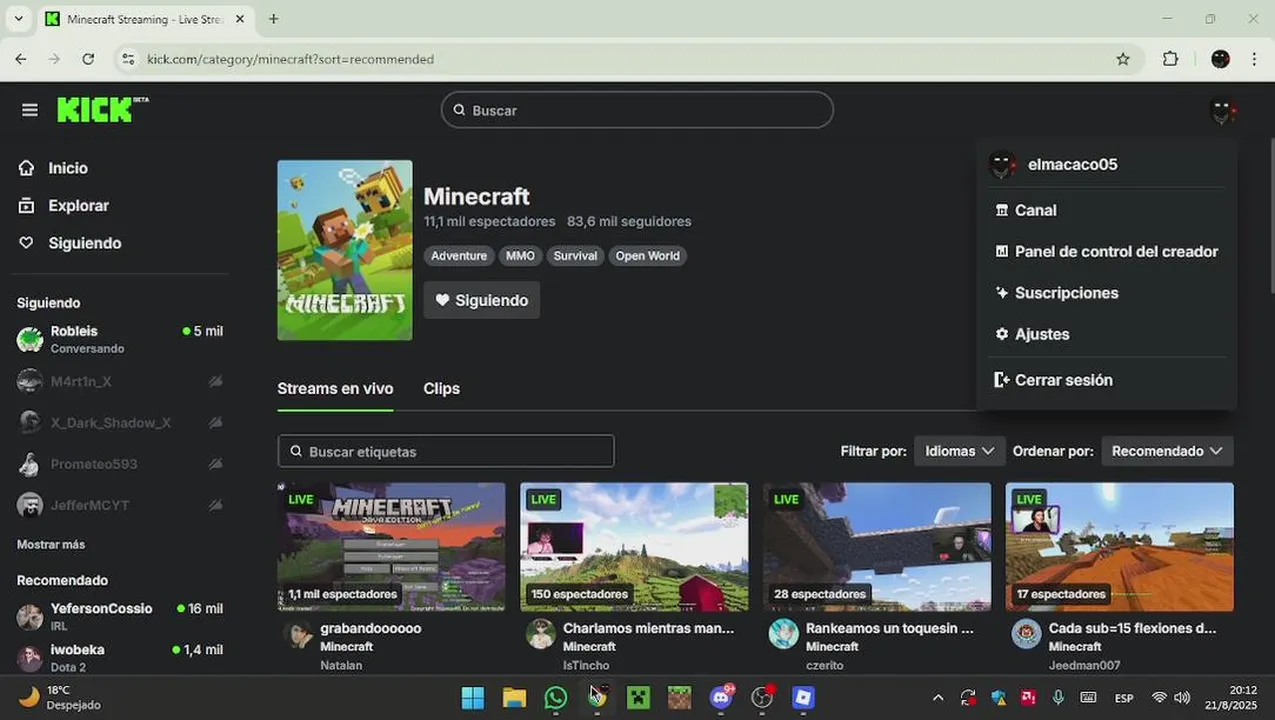The image size is (1275, 720).
Task: Reload the page
Action: [x=88, y=59]
